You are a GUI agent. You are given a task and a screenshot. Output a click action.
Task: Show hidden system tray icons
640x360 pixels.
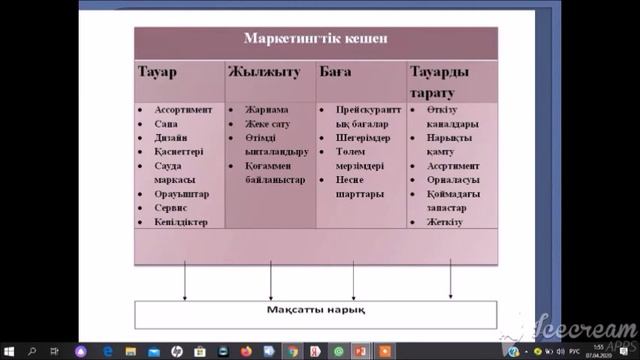click(527, 352)
